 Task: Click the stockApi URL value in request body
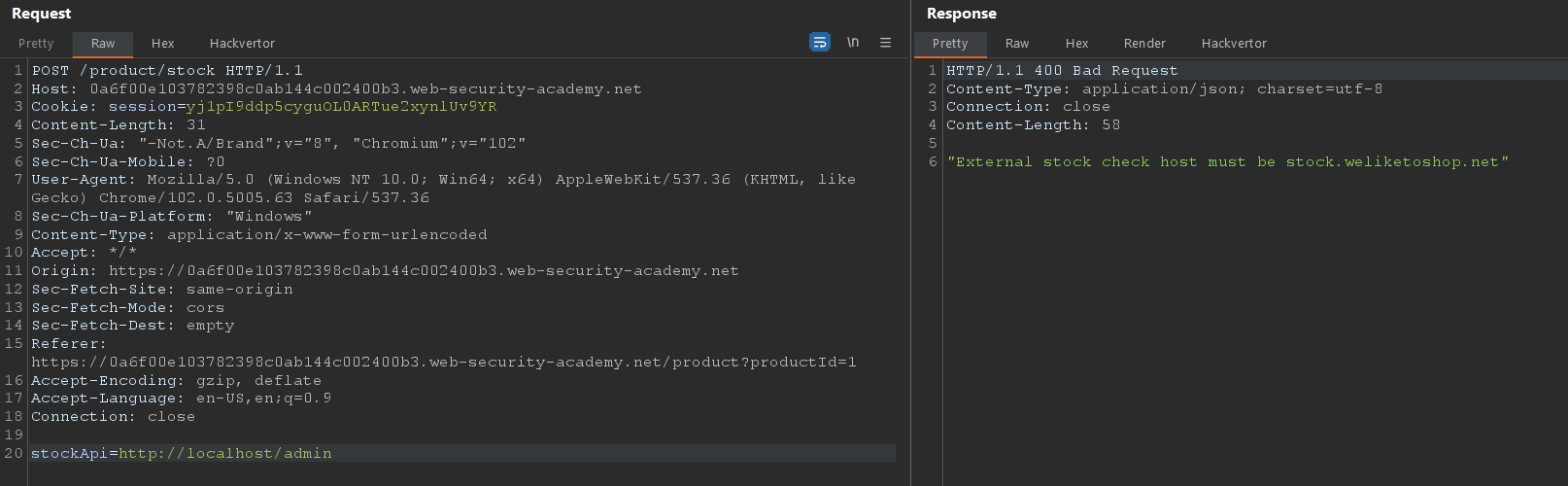click(225, 454)
